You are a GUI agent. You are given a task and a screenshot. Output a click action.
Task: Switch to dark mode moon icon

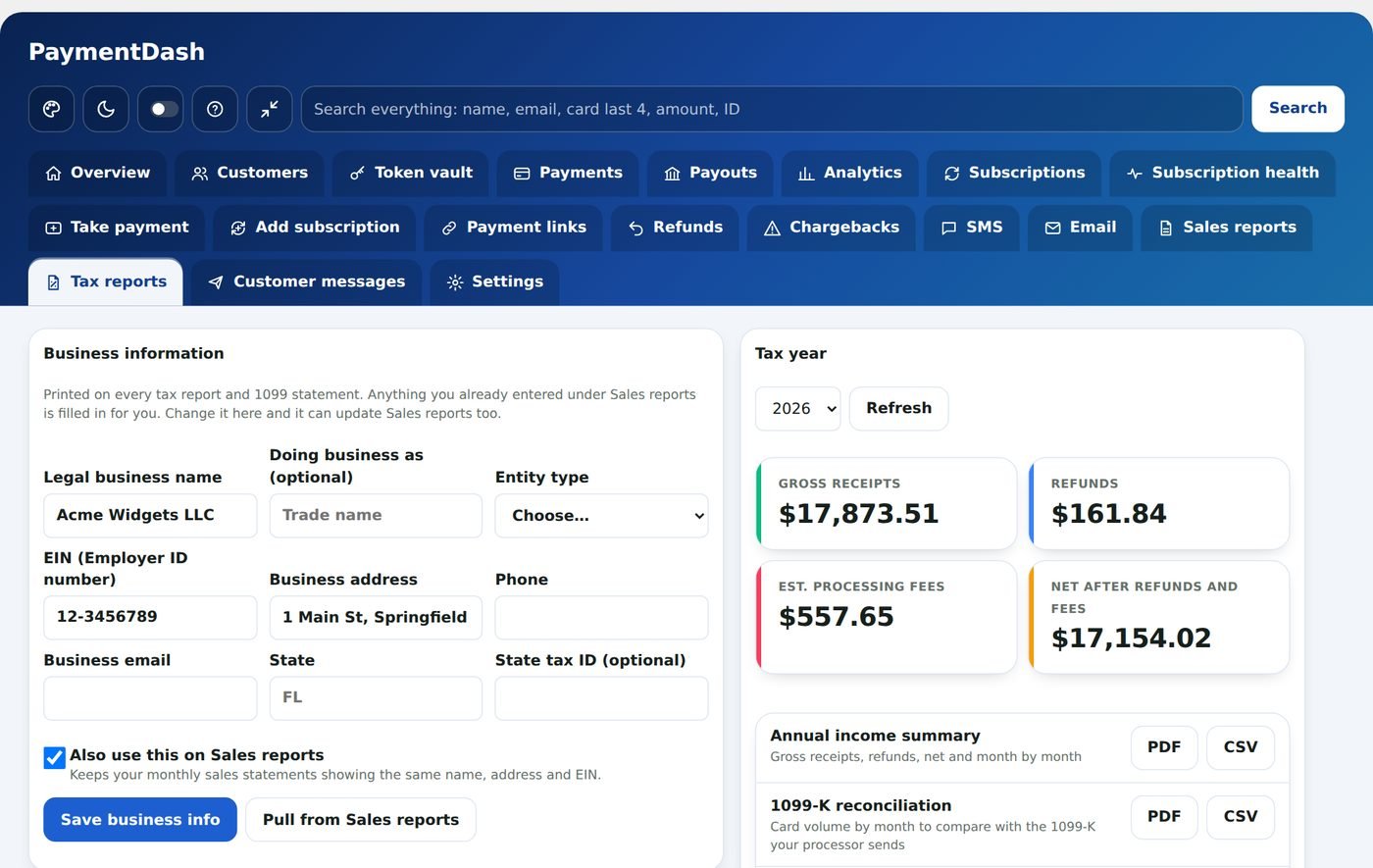coord(106,109)
